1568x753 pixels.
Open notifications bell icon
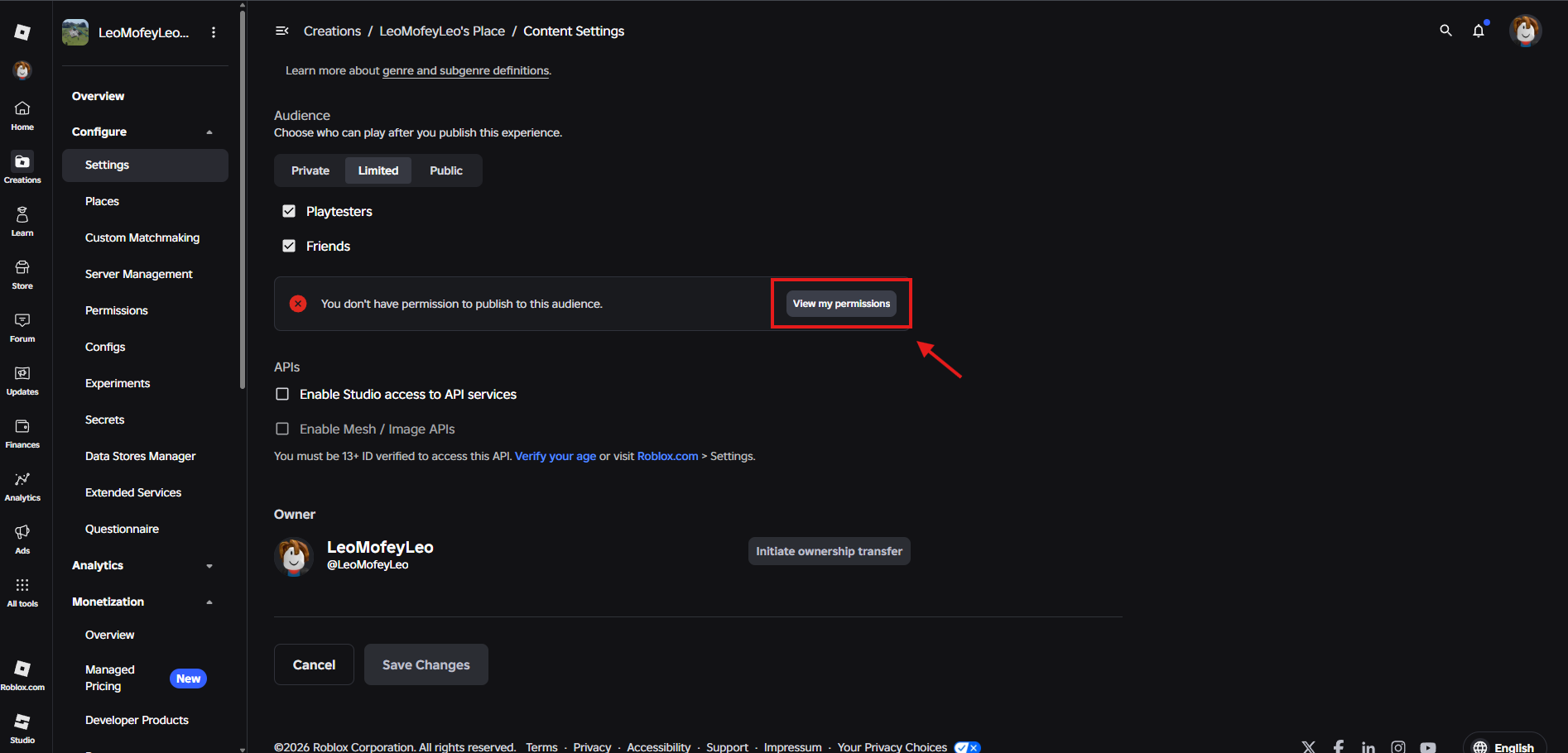pos(1479,31)
